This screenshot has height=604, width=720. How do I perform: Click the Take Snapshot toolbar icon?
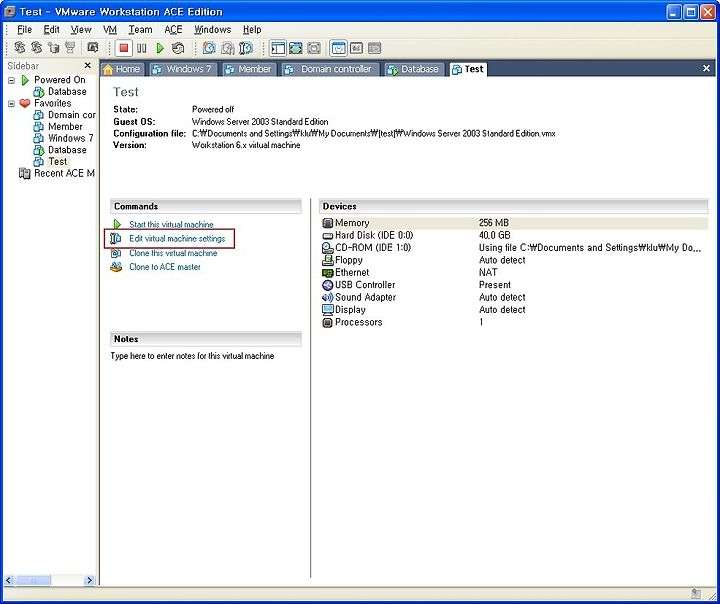click(209, 48)
